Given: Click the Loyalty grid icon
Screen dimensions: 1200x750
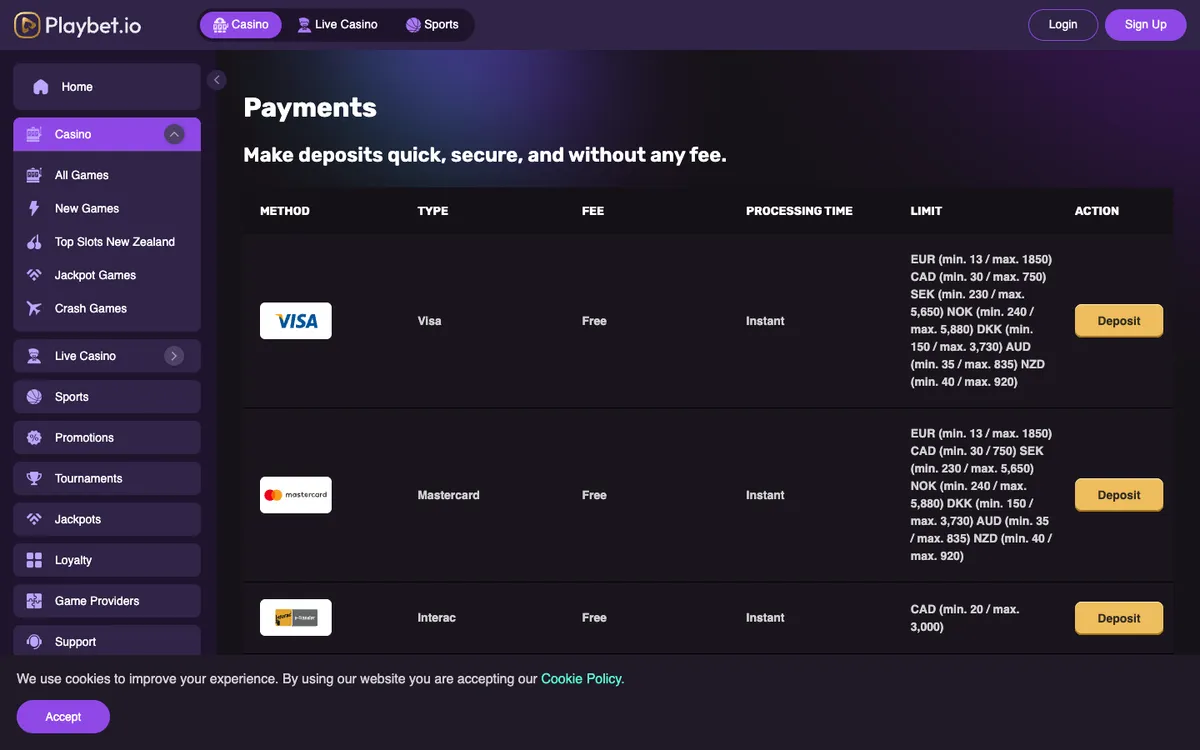Looking at the screenshot, I should [34, 560].
